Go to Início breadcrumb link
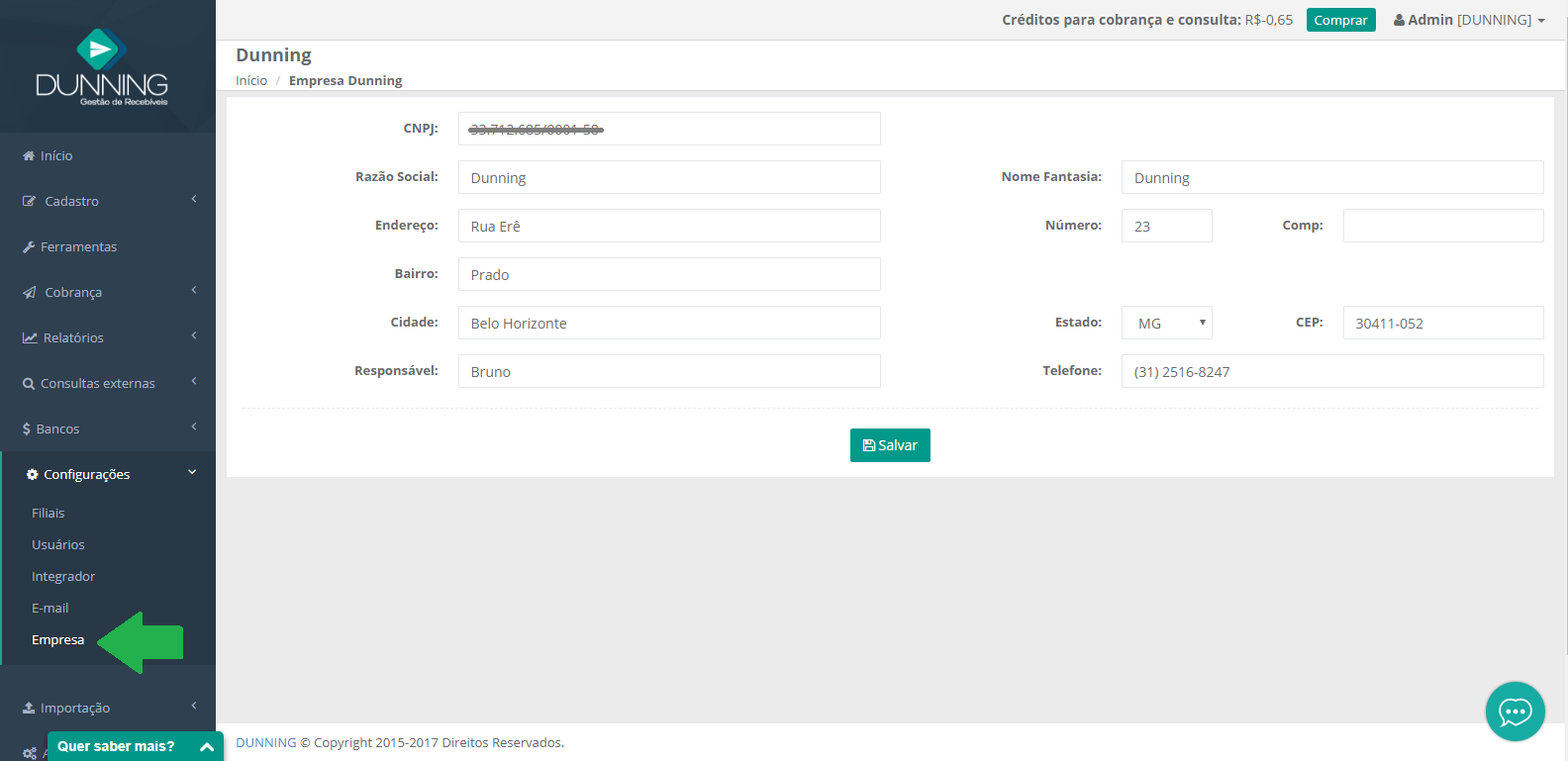This screenshot has height=761, width=1568. pyautogui.click(x=251, y=80)
